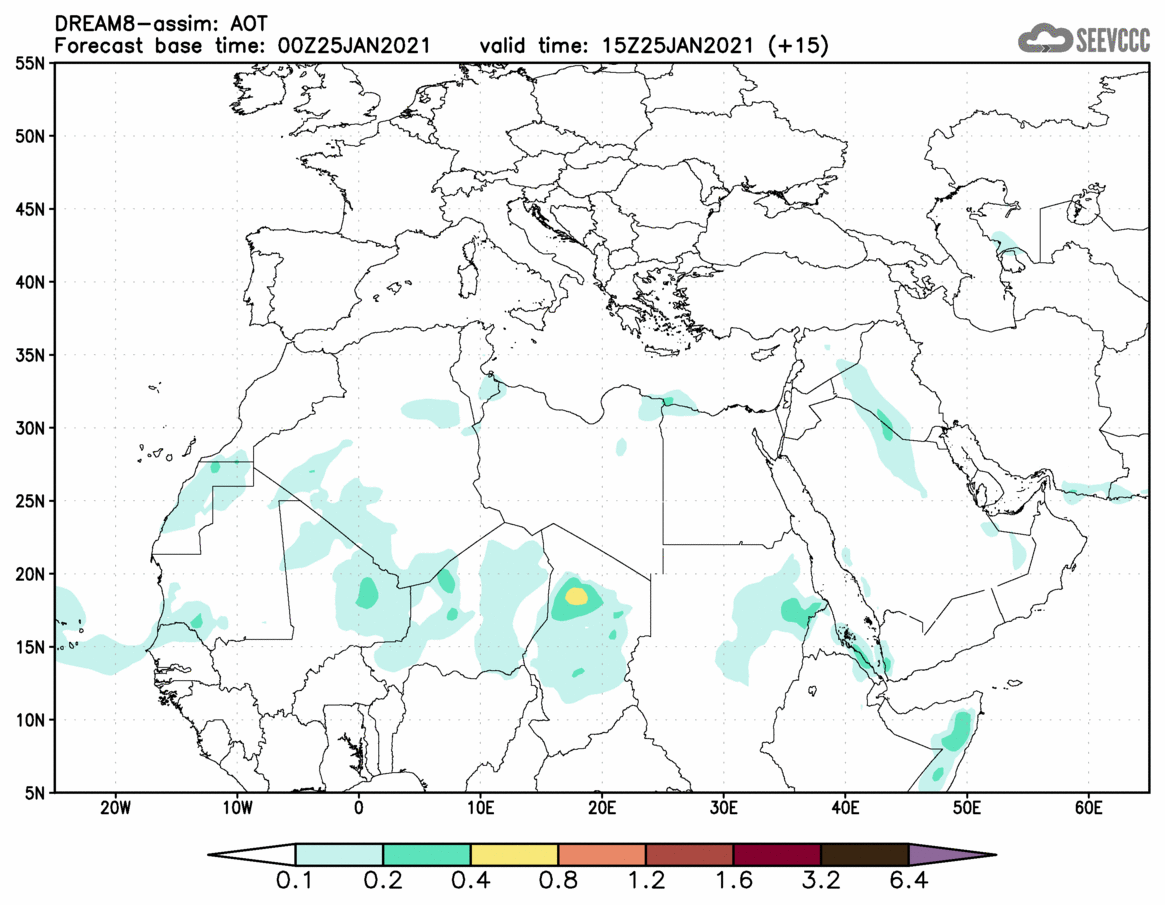Viewport: 1165px width, 905px height.
Task: Click the 0.8 colorbar value label
Action: tap(558, 881)
